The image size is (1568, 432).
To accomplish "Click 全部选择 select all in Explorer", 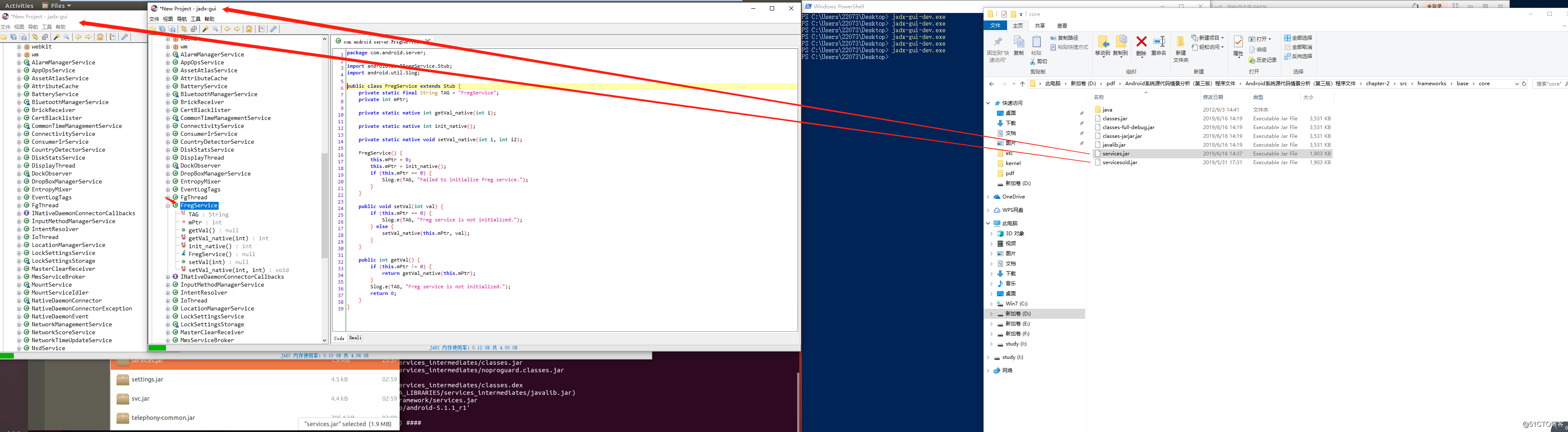I will [x=1298, y=38].
